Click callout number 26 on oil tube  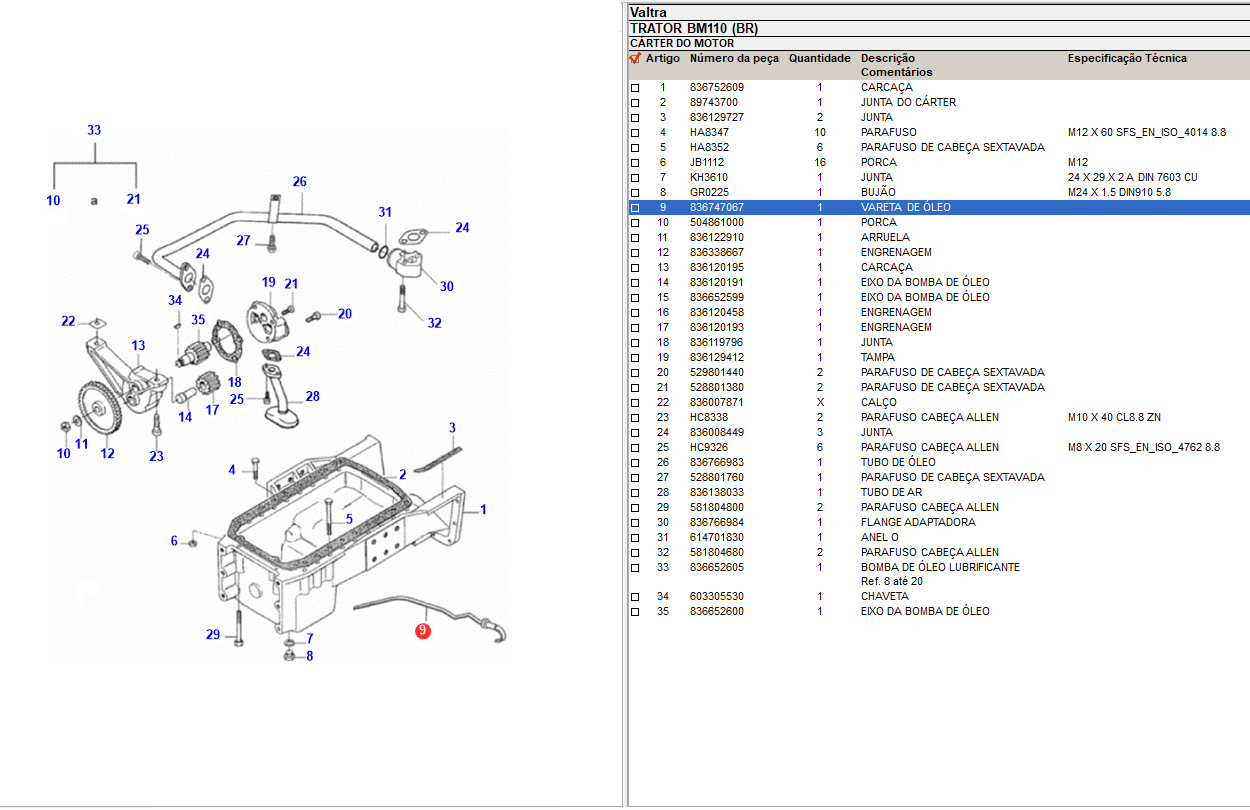pos(299,182)
